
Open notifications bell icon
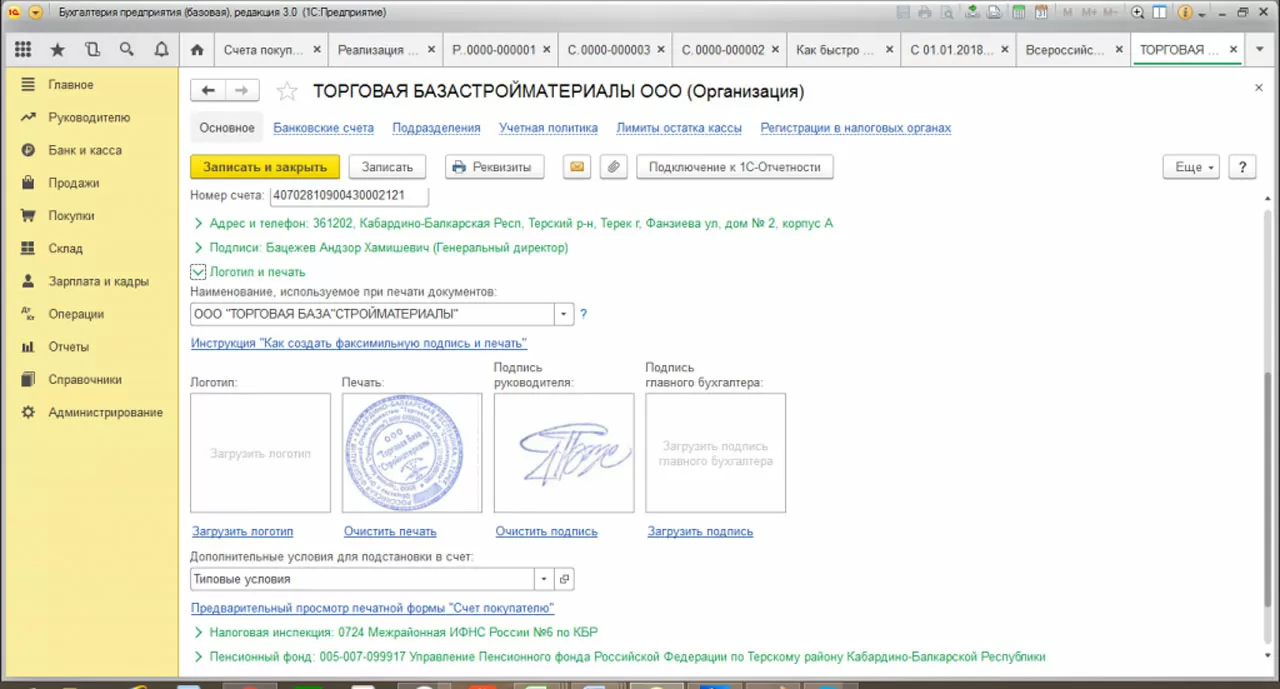pos(161,49)
